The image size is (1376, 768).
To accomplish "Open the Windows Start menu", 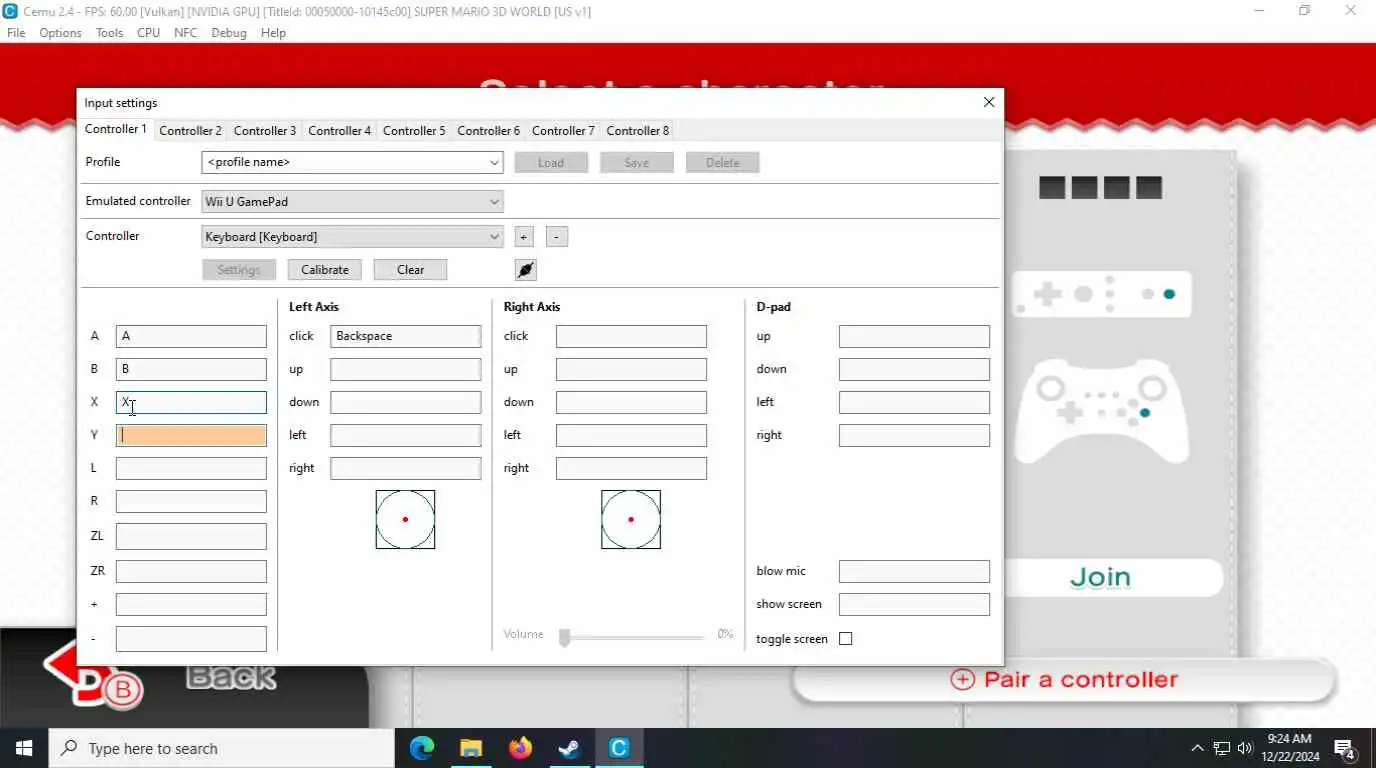I will (x=24, y=748).
